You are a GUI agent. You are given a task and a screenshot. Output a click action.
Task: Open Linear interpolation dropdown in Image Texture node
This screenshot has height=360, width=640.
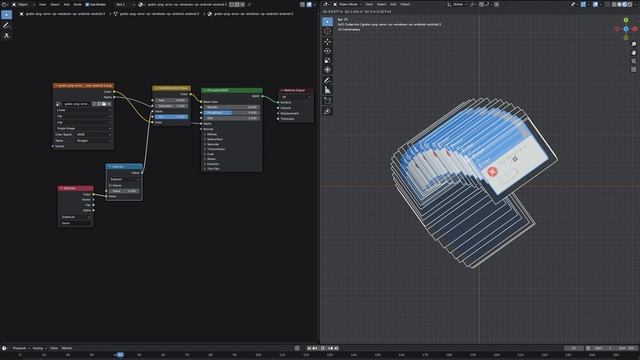pos(83,110)
